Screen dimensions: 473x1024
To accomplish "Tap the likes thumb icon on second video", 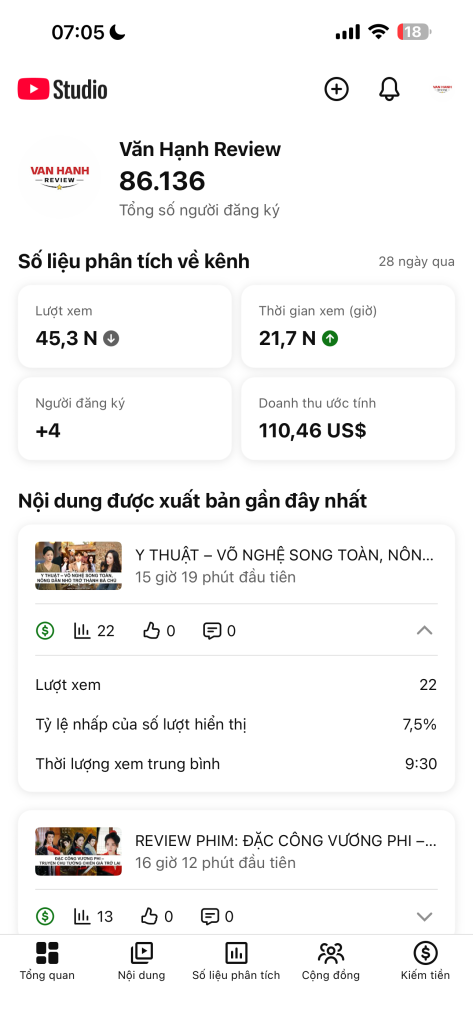I will point(150,916).
